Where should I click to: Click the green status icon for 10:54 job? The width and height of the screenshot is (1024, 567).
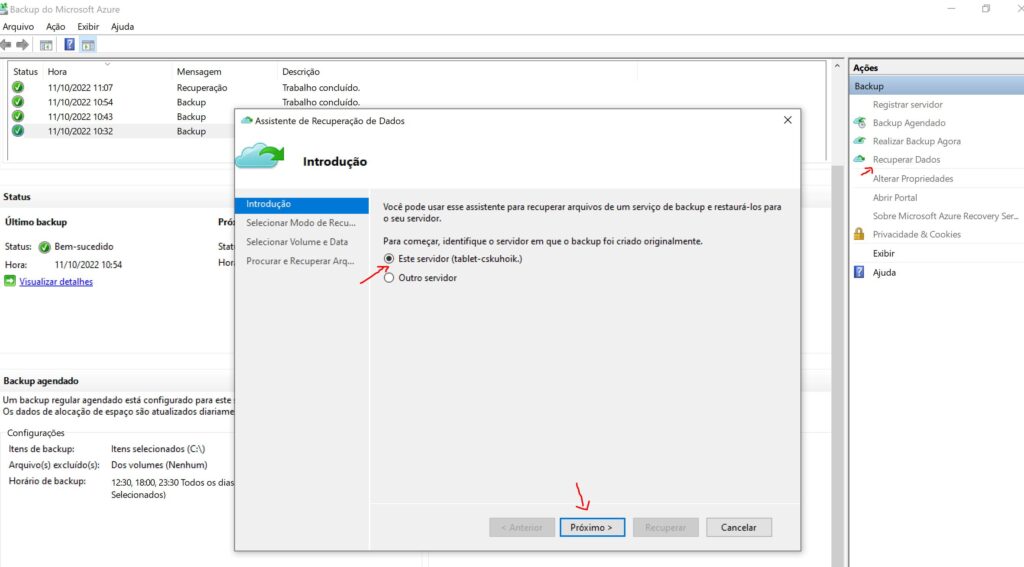click(x=18, y=101)
